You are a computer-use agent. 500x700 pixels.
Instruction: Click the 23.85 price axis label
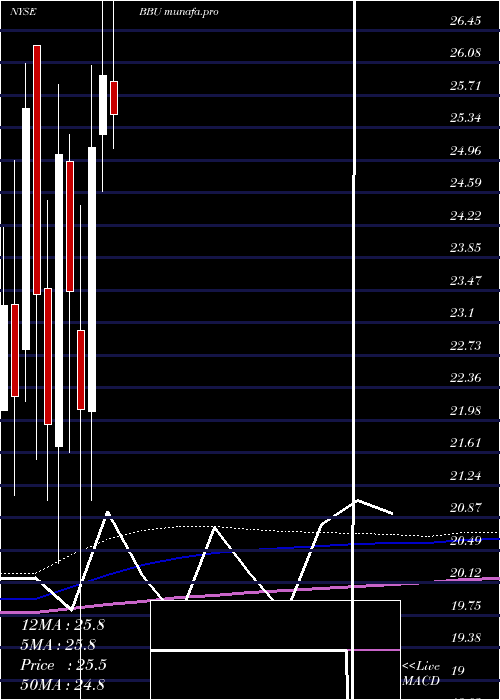[466, 248]
